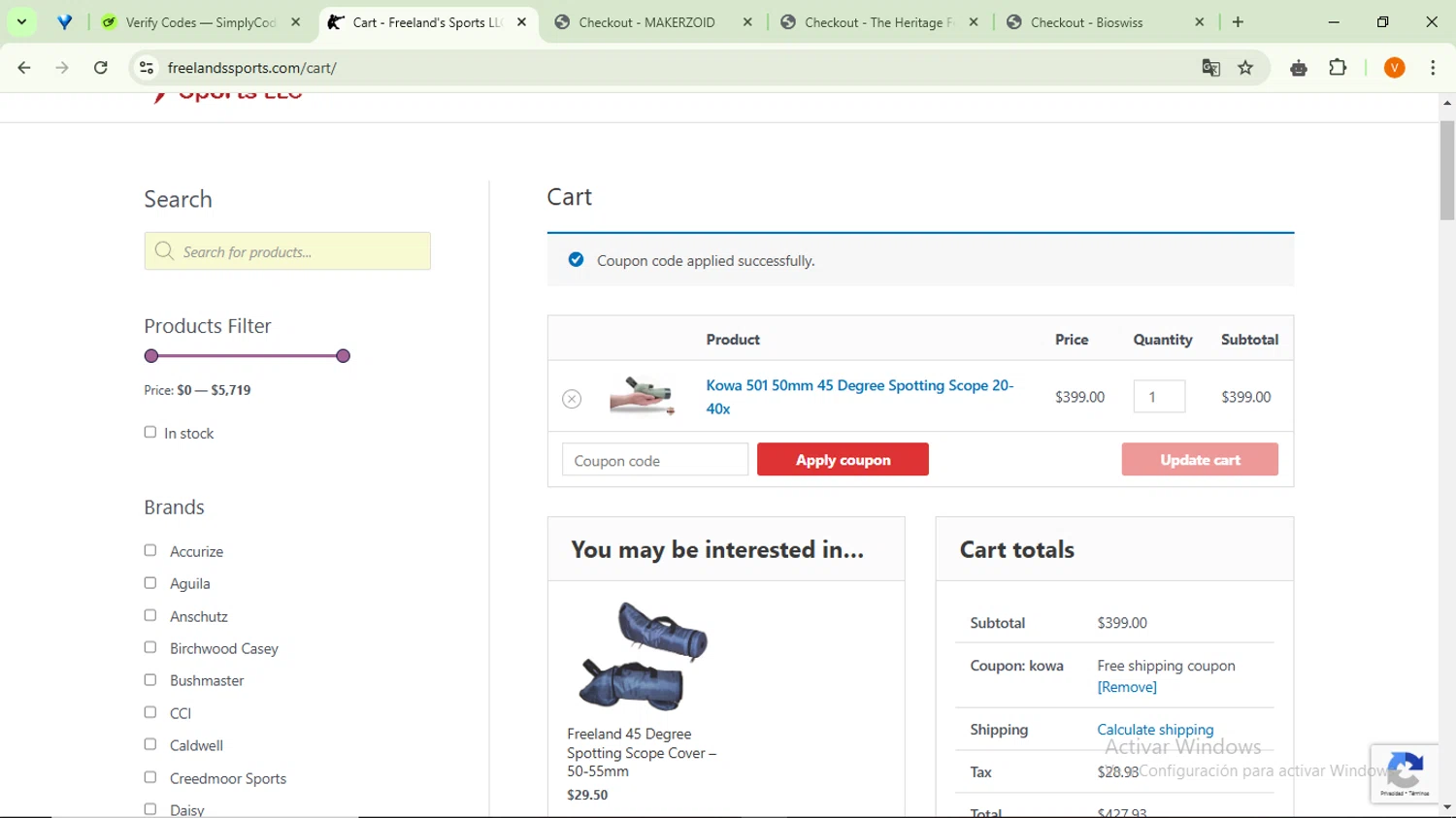Bookmark this page with the star
The image size is (1456, 818).
[1245, 68]
